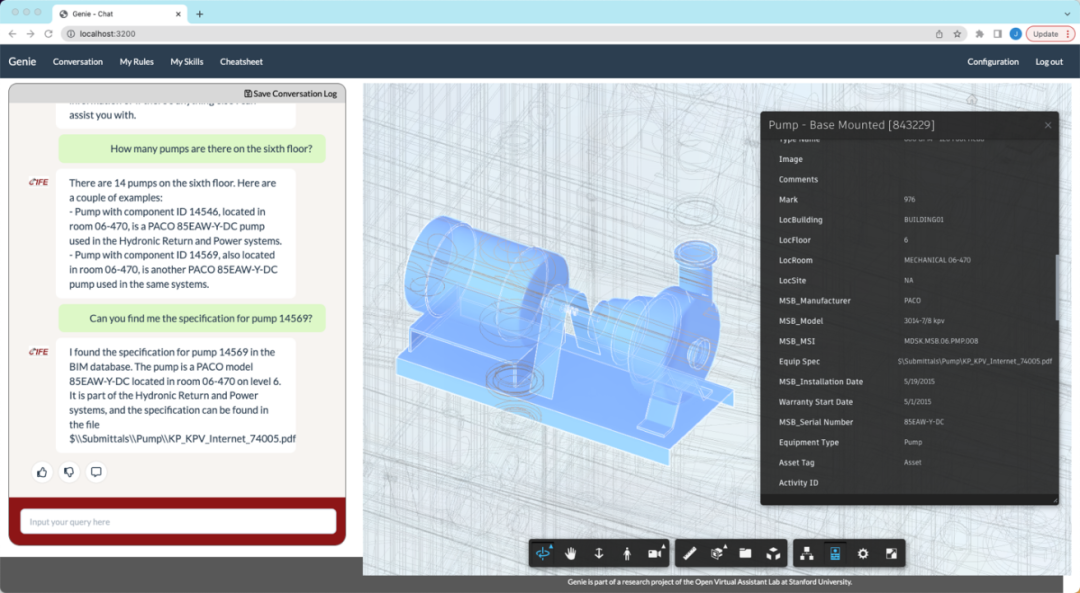Image resolution: width=1080 pixels, height=593 pixels.
Task: Click the Mark value 976
Action: coord(909,200)
